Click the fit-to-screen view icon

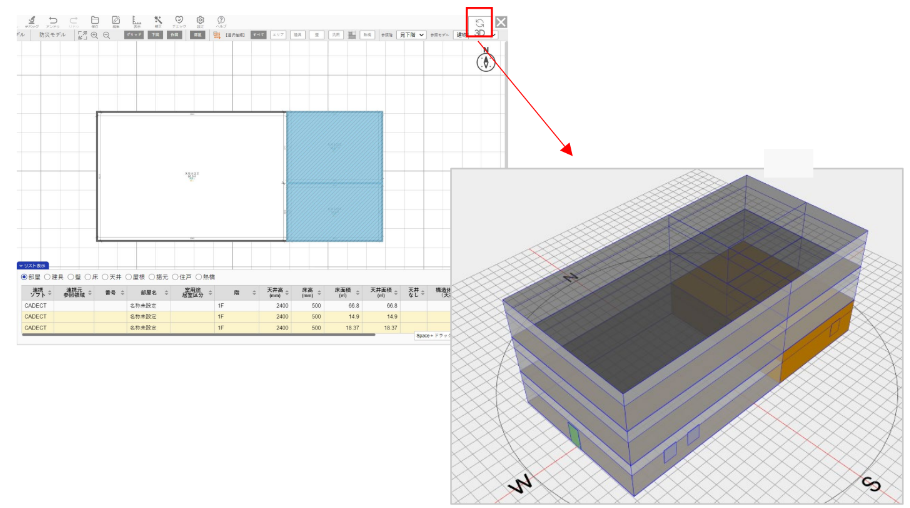82,35
